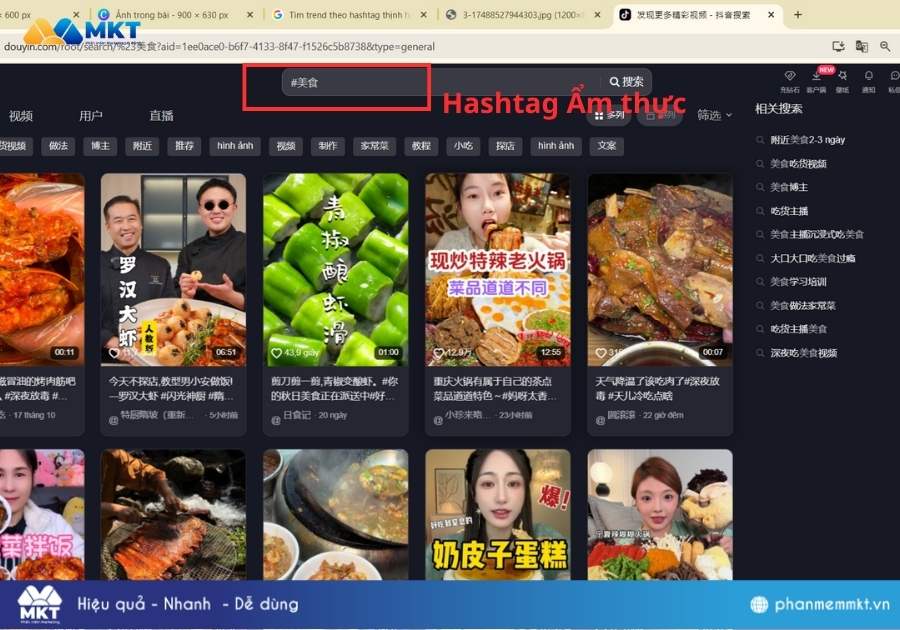Switch to the 用户 tab
The height and width of the screenshot is (630, 900).
pyautogui.click(x=92, y=115)
